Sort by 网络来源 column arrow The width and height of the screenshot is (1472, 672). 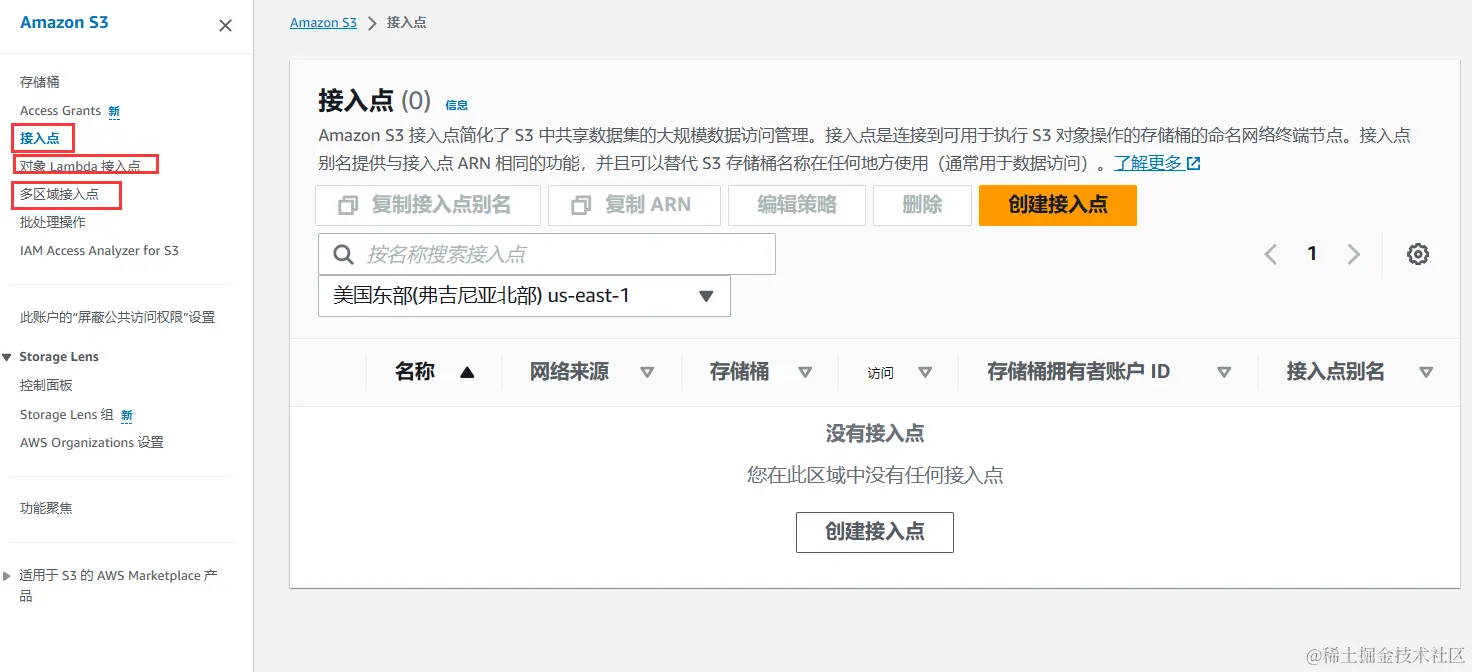pos(647,372)
